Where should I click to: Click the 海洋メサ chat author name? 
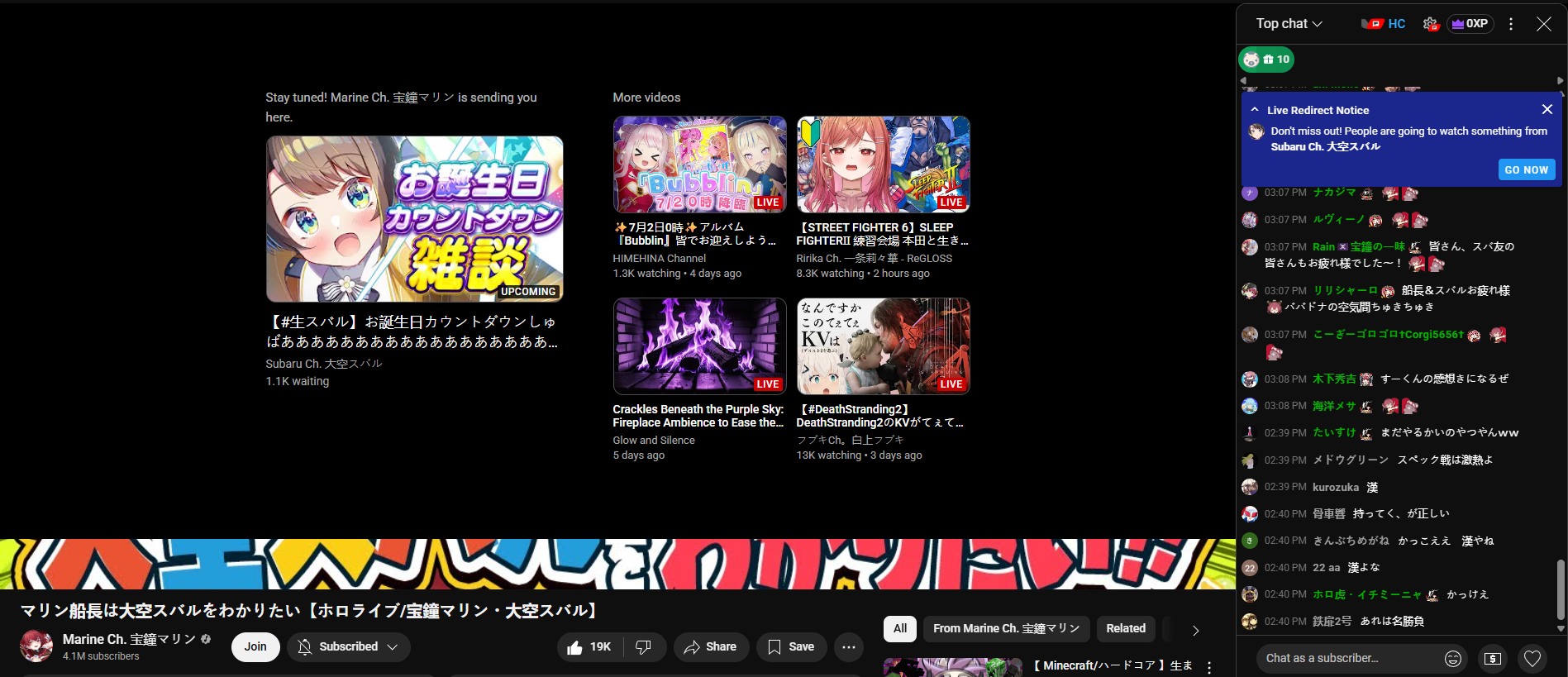1335,407
